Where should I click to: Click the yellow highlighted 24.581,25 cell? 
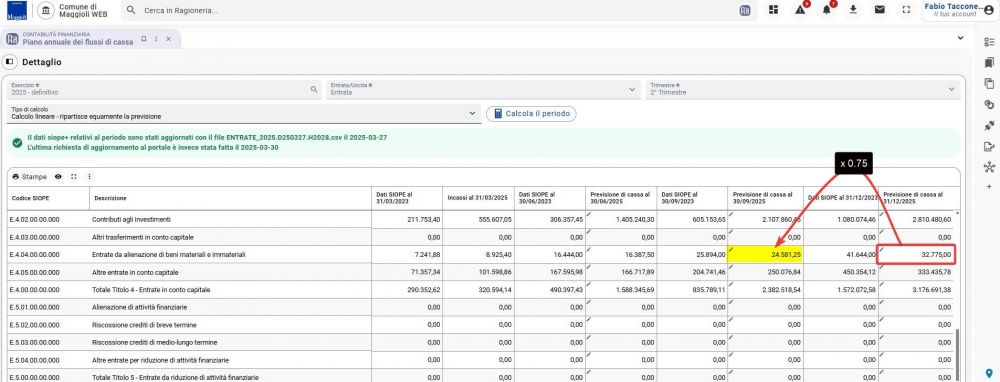(765, 254)
